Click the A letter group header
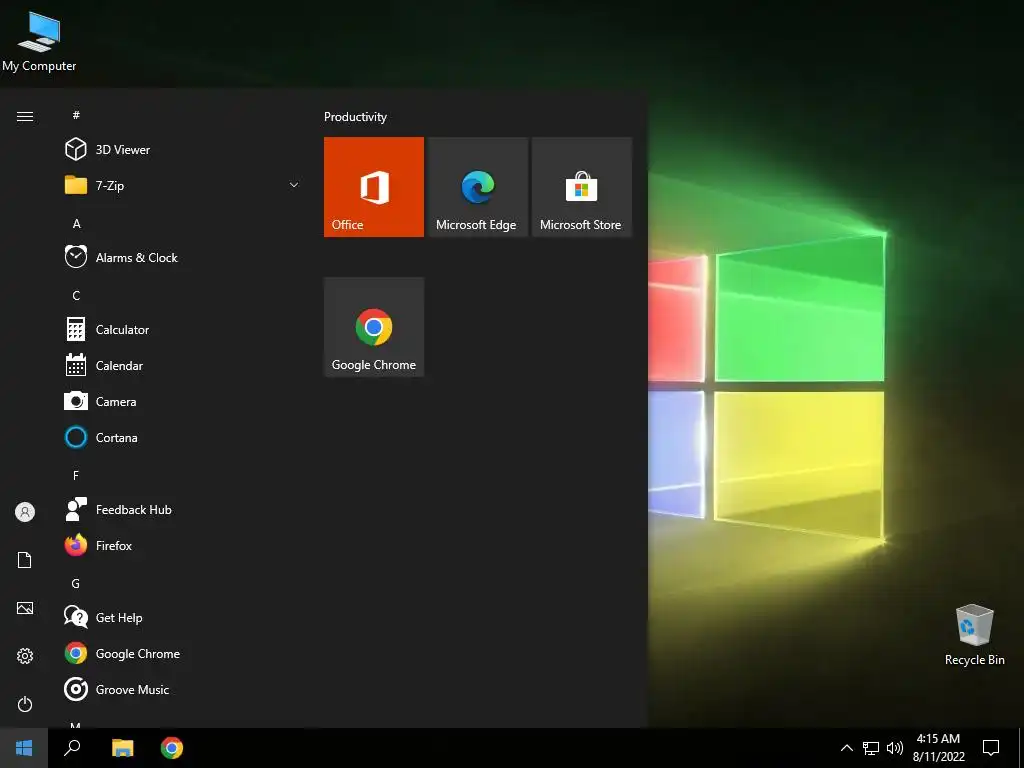This screenshot has width=1024, height=768. [x=76, y=223]
